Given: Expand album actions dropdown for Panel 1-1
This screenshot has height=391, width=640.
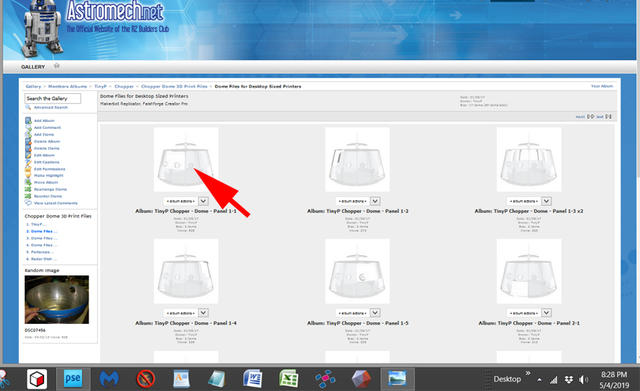Looking at the screenshot, I should pyautogui.click(x=203, y=201).
